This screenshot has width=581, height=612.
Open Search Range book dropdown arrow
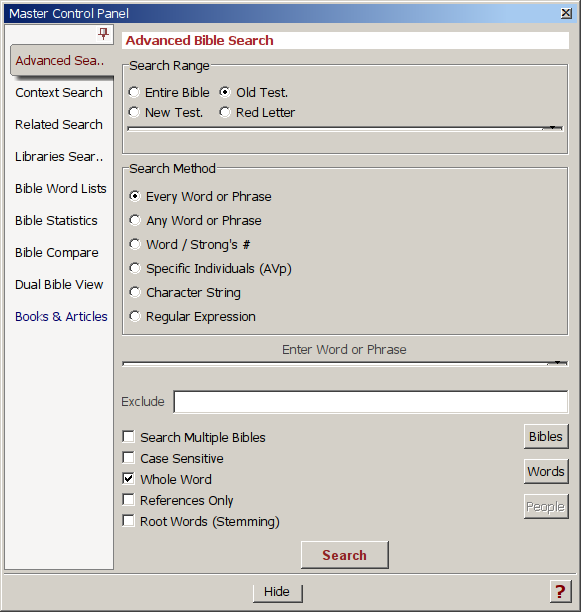[x=553, y=128]
